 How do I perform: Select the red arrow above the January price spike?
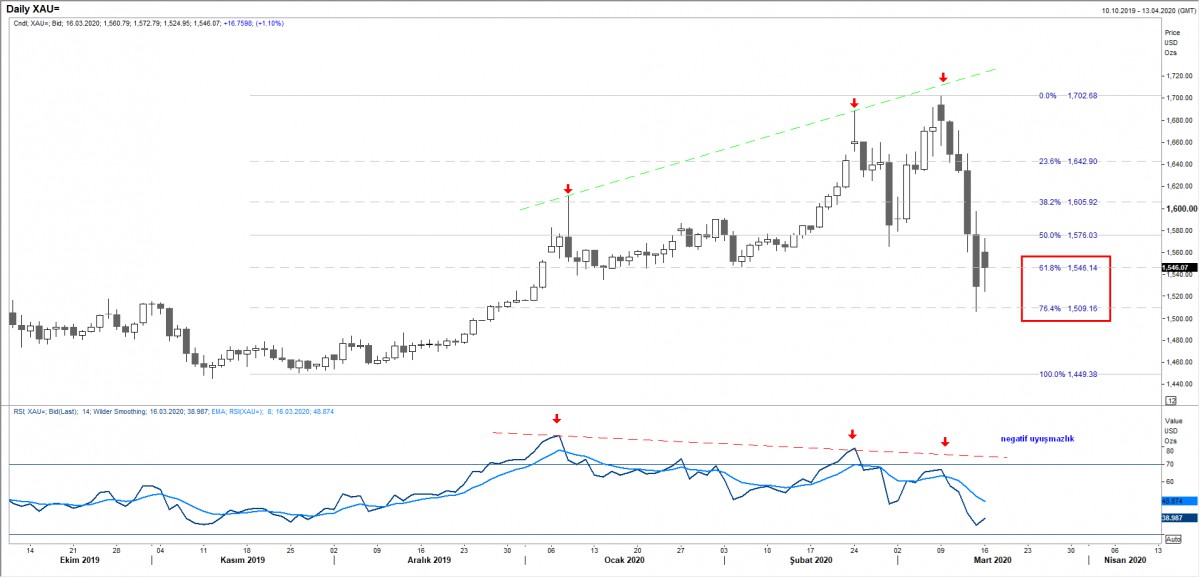coord(567,188)
